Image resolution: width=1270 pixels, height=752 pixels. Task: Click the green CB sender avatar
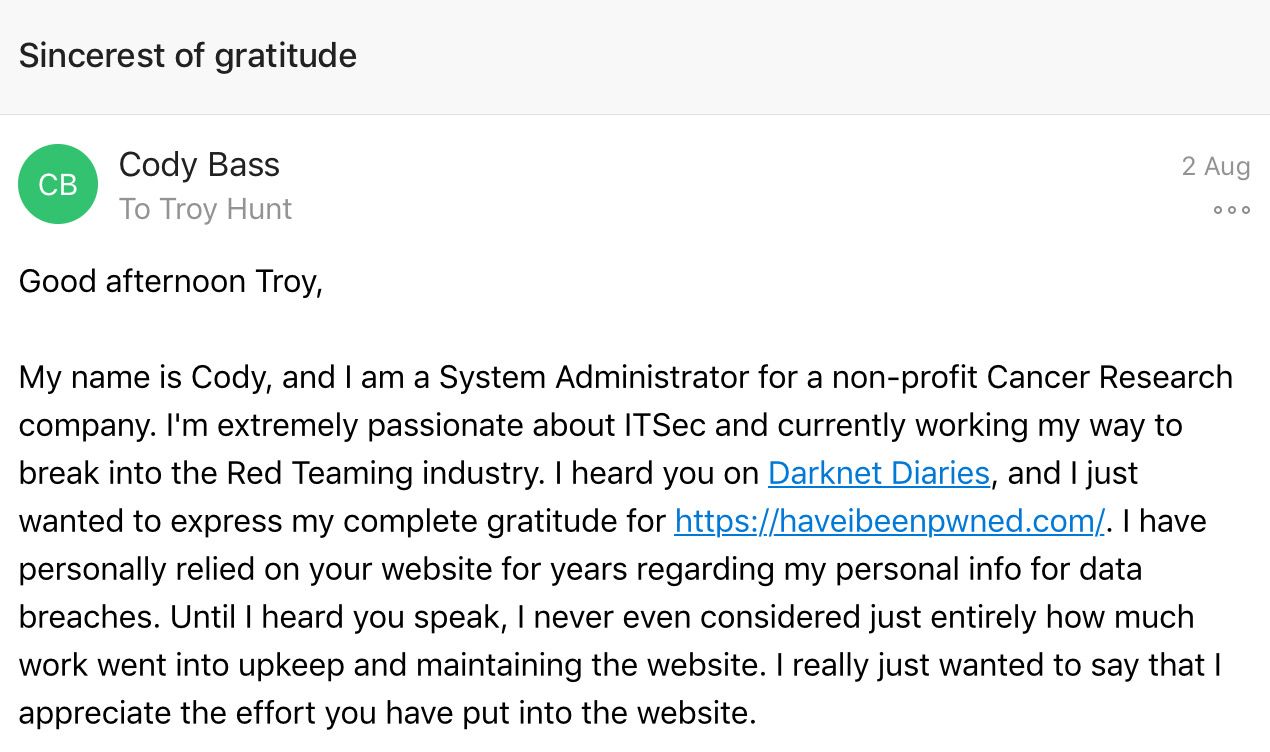click(x=58, y=184)
